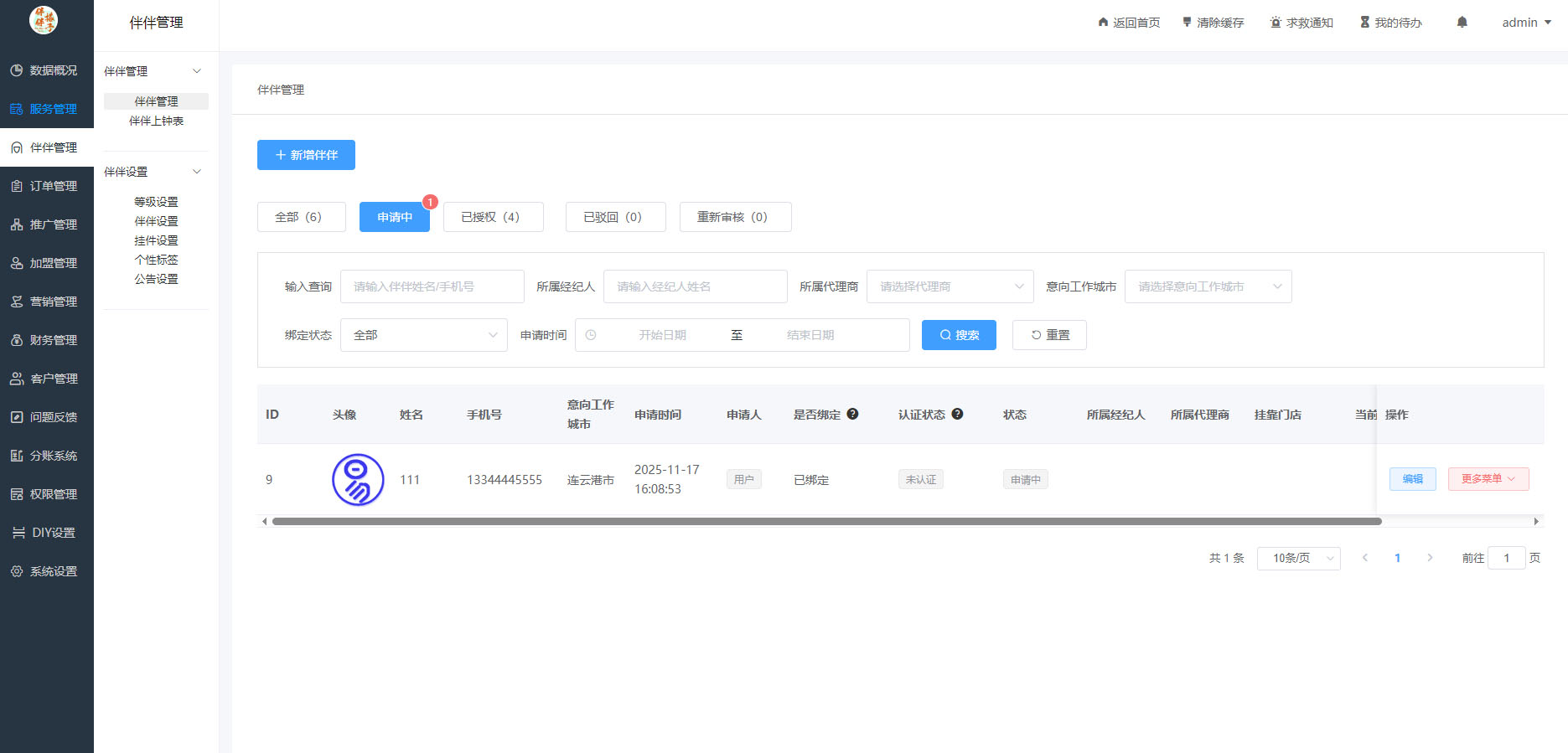This screenshot has width=1568, height=753.
Task: Switch to the 已授权 (4) tab
Action: (493, 217)
